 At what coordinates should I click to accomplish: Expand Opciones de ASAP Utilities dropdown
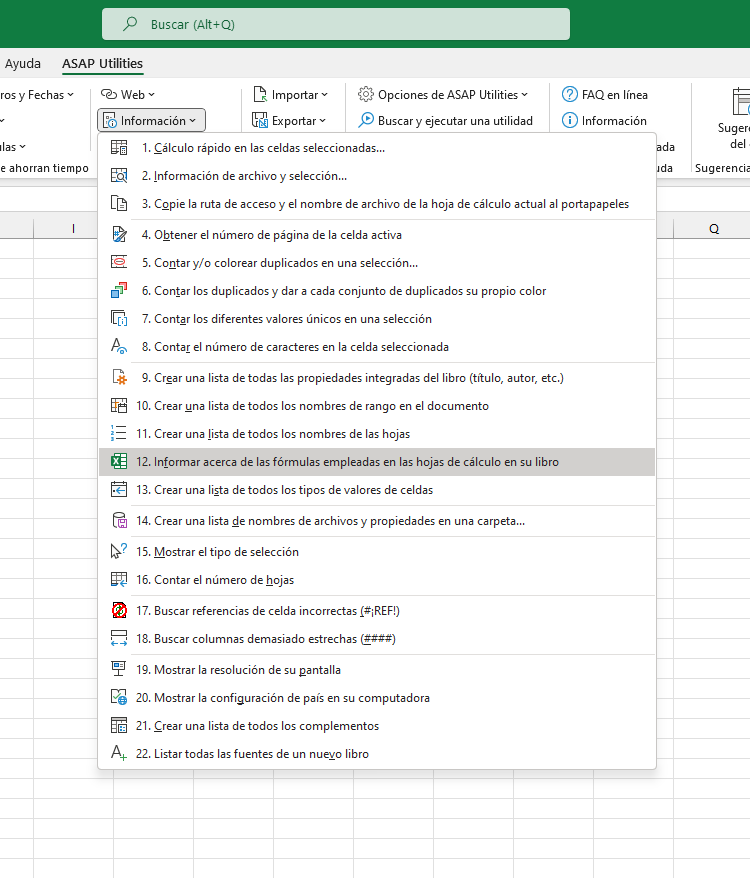[x=443, y=95]
